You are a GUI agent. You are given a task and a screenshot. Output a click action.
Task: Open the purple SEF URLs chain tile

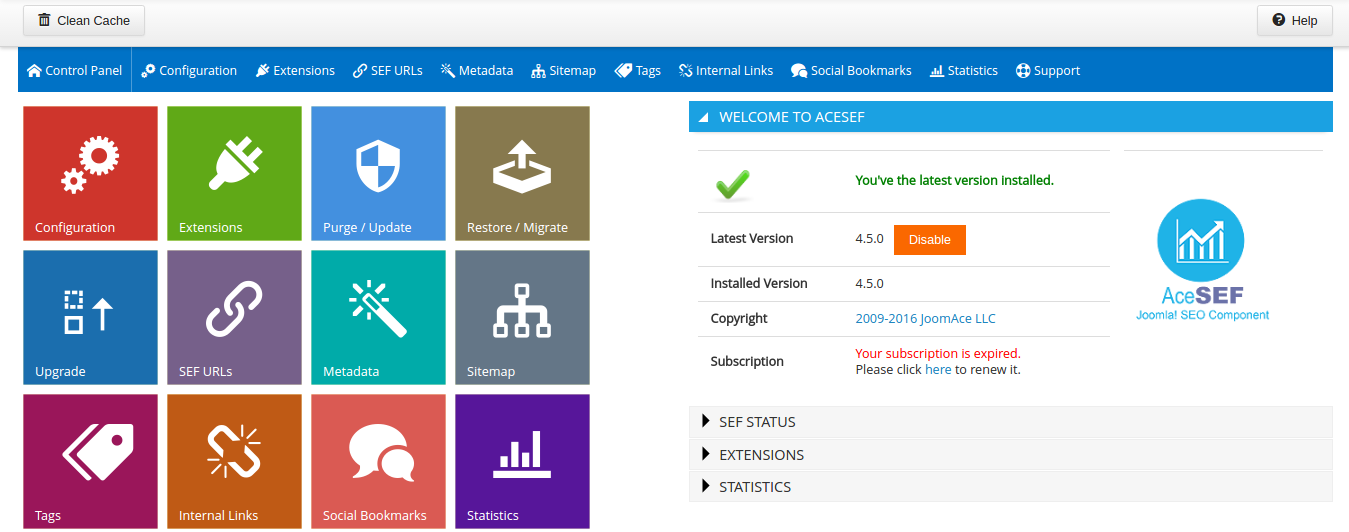click(234, 318)
